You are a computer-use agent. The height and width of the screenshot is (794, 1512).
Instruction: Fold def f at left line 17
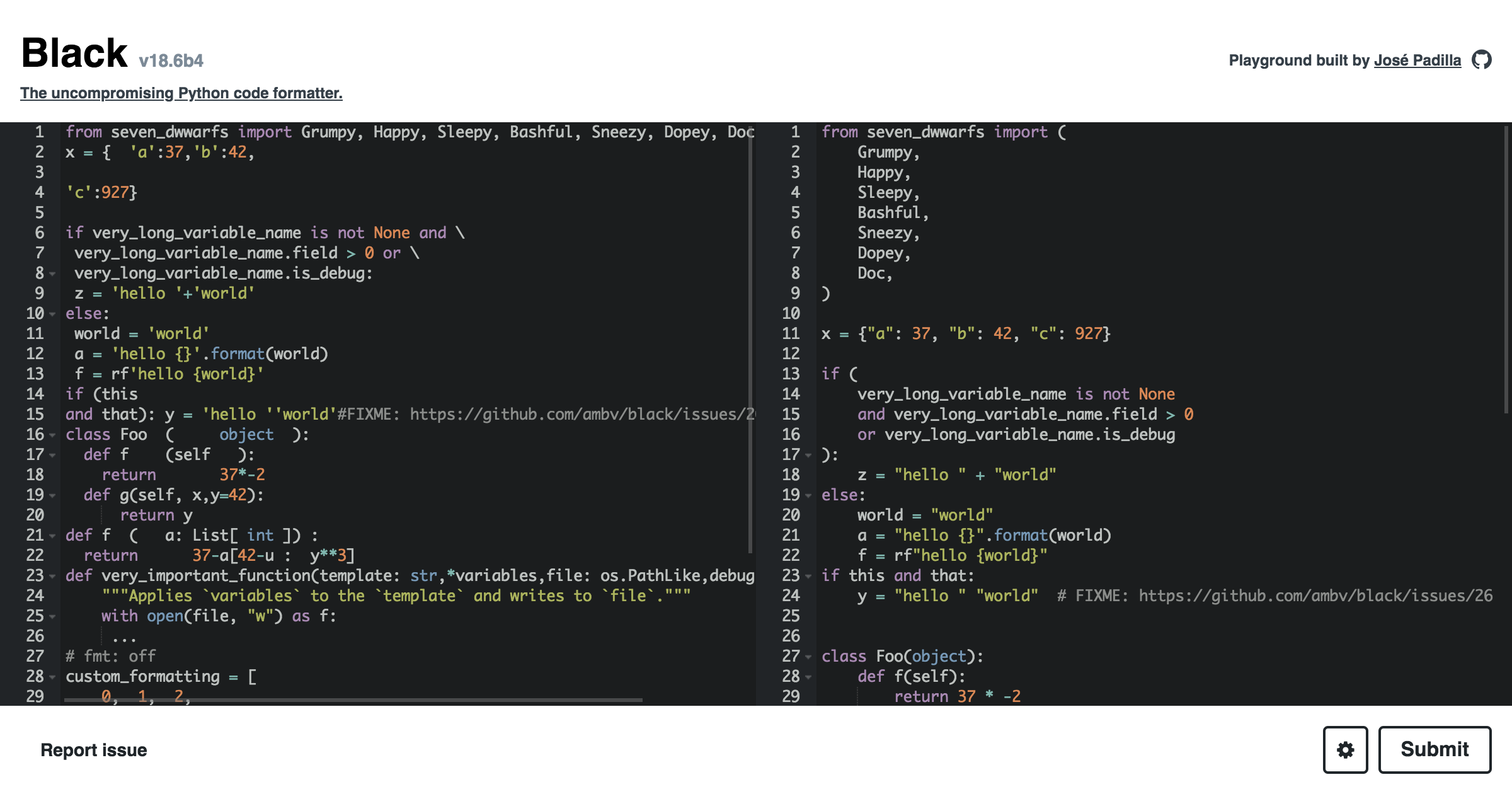pyautogui.click(x=52, y=455)
